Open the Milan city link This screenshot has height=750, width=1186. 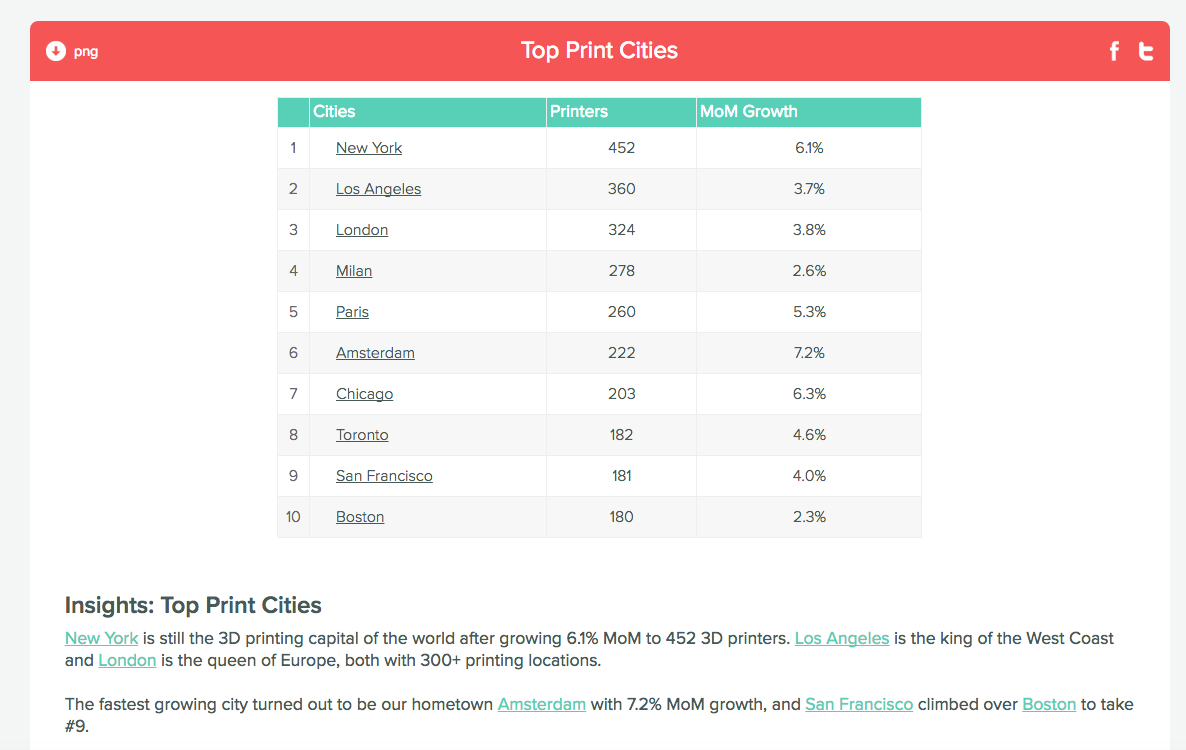[x=354, y=271]
